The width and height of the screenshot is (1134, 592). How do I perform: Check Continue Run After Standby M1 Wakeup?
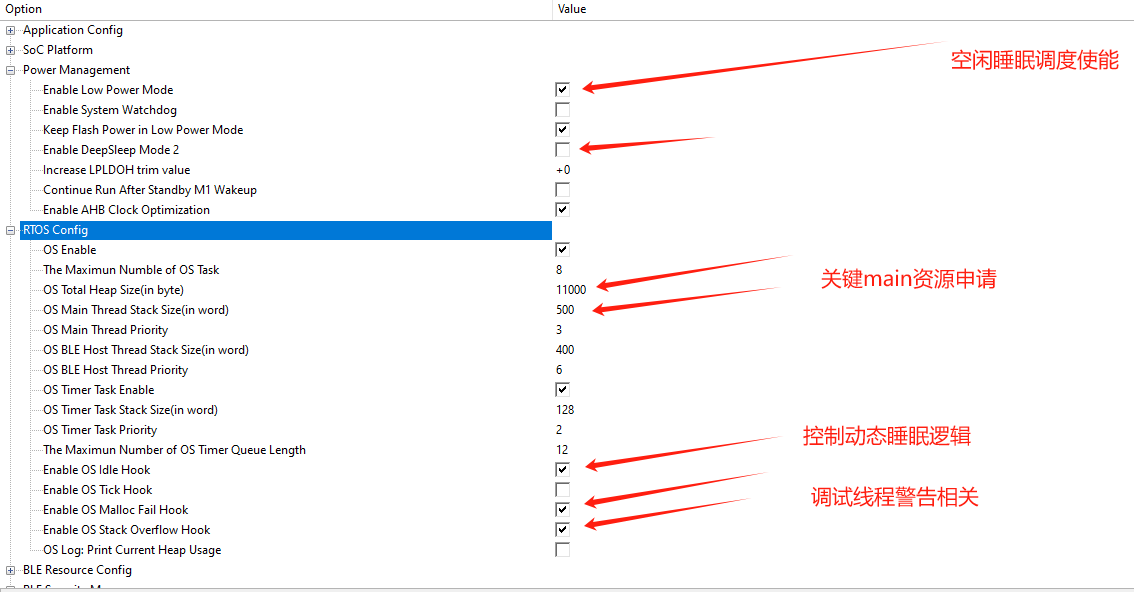(562, 190)
